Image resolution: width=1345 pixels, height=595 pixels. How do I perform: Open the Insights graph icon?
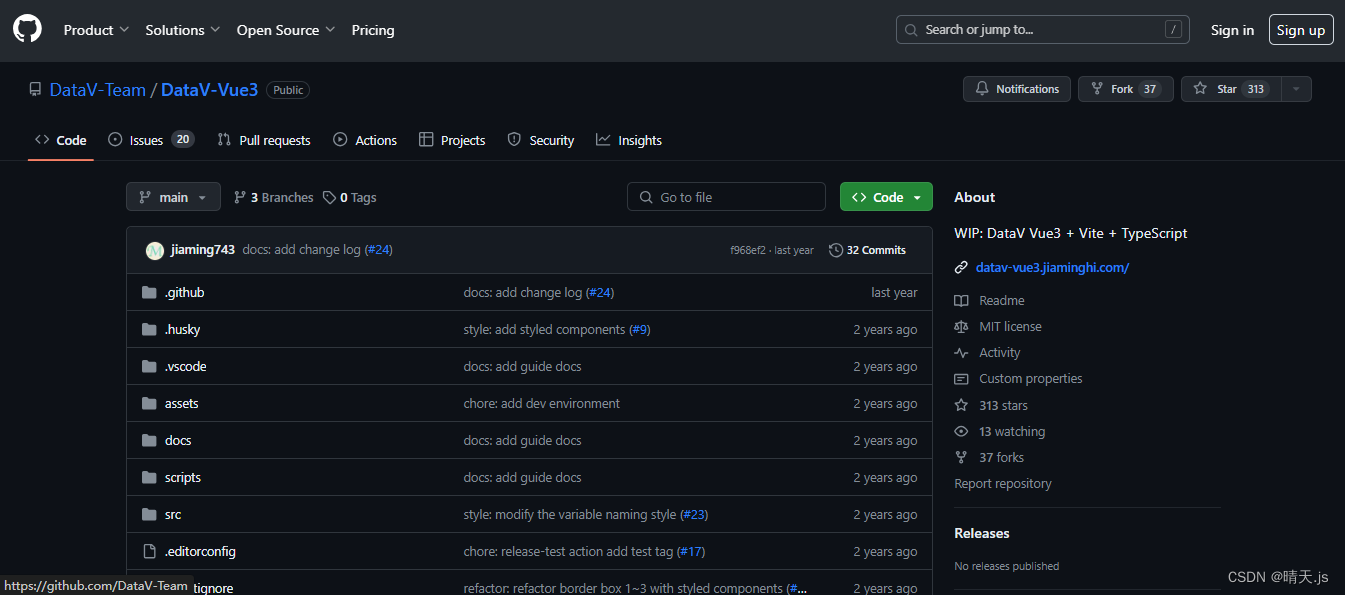click(x=601, y=139)
